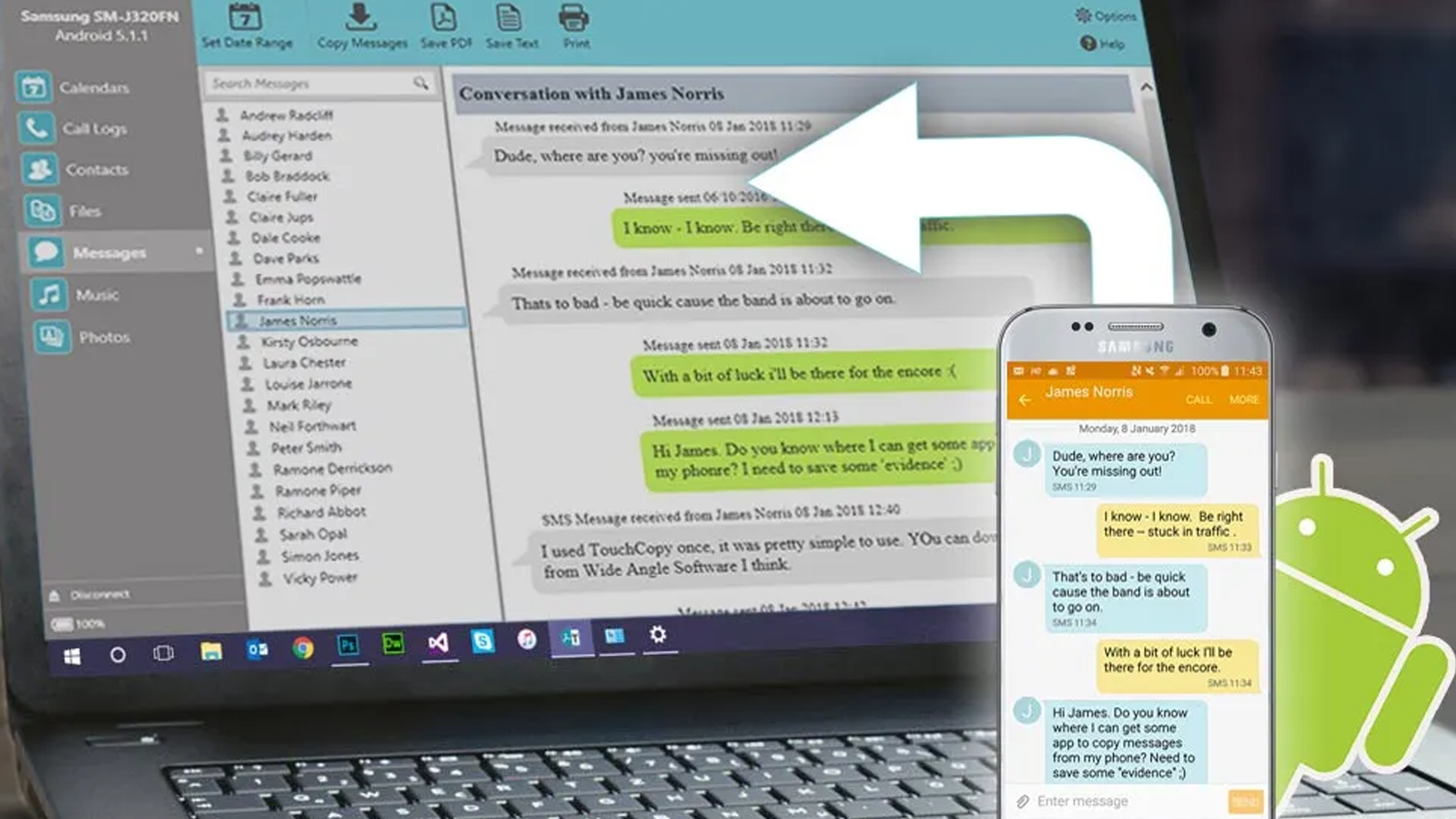Open Call Logs from the sidebar

click(36, 128)
